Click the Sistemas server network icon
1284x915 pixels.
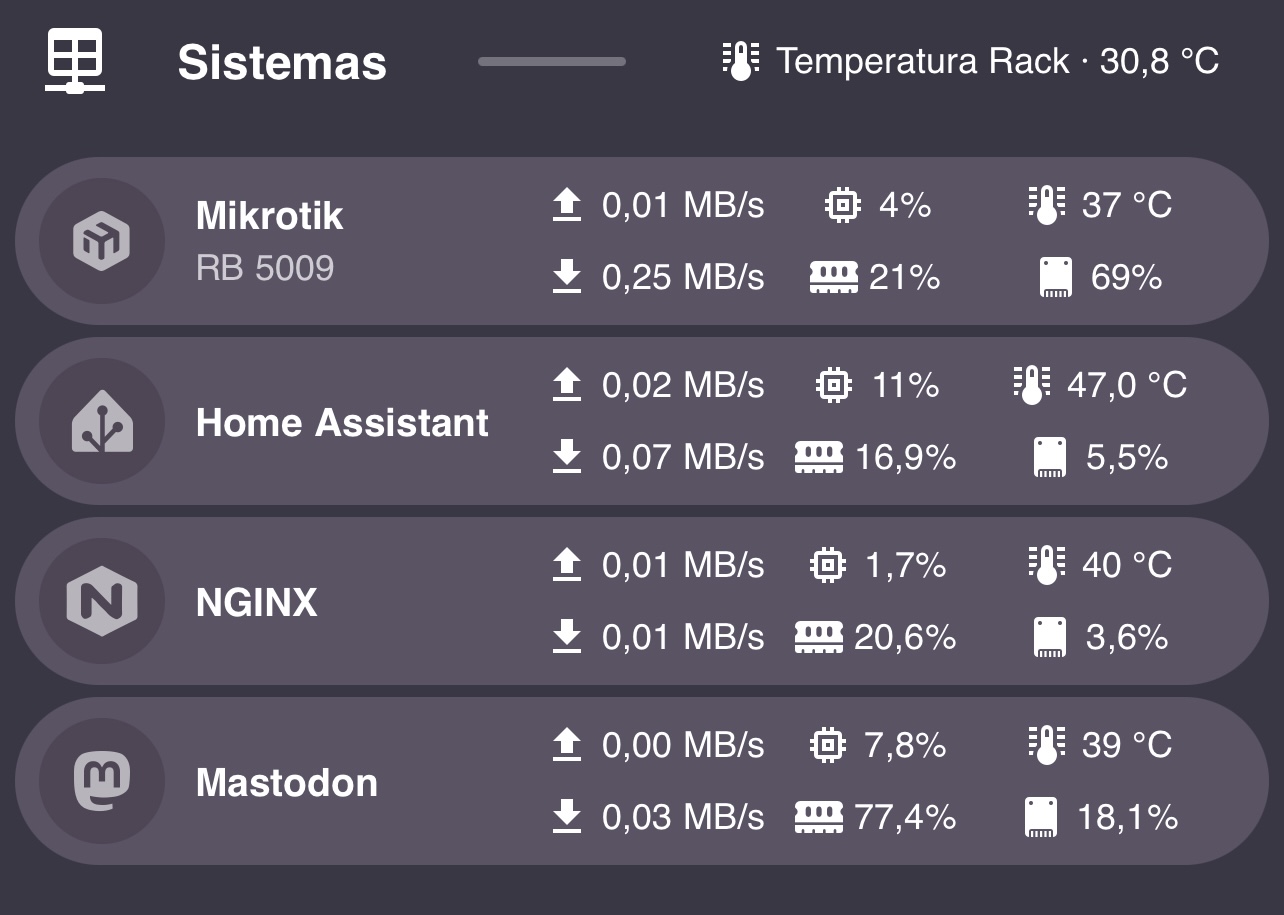tap(75, 61)
